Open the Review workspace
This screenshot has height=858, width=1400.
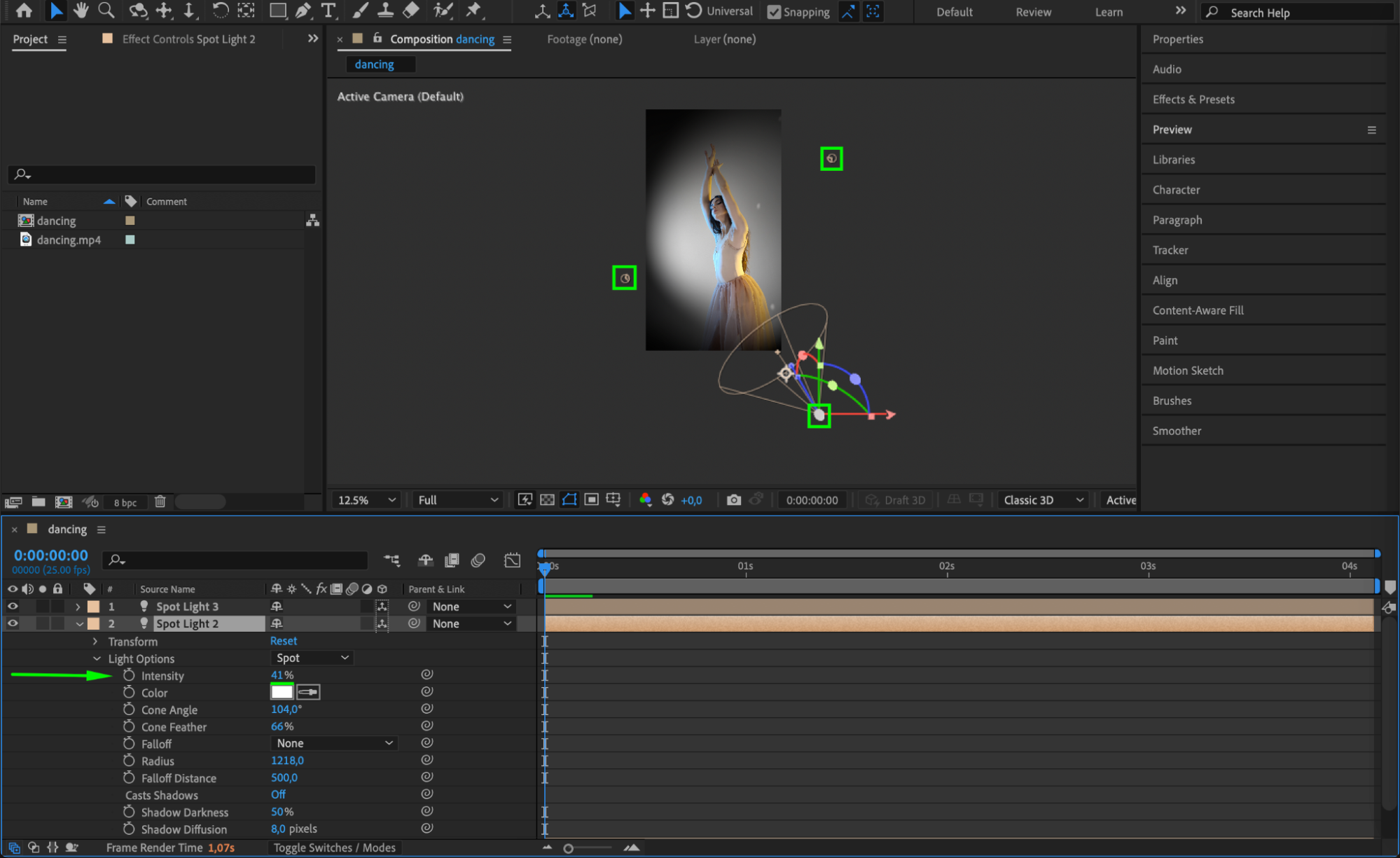click(1033, 12)
